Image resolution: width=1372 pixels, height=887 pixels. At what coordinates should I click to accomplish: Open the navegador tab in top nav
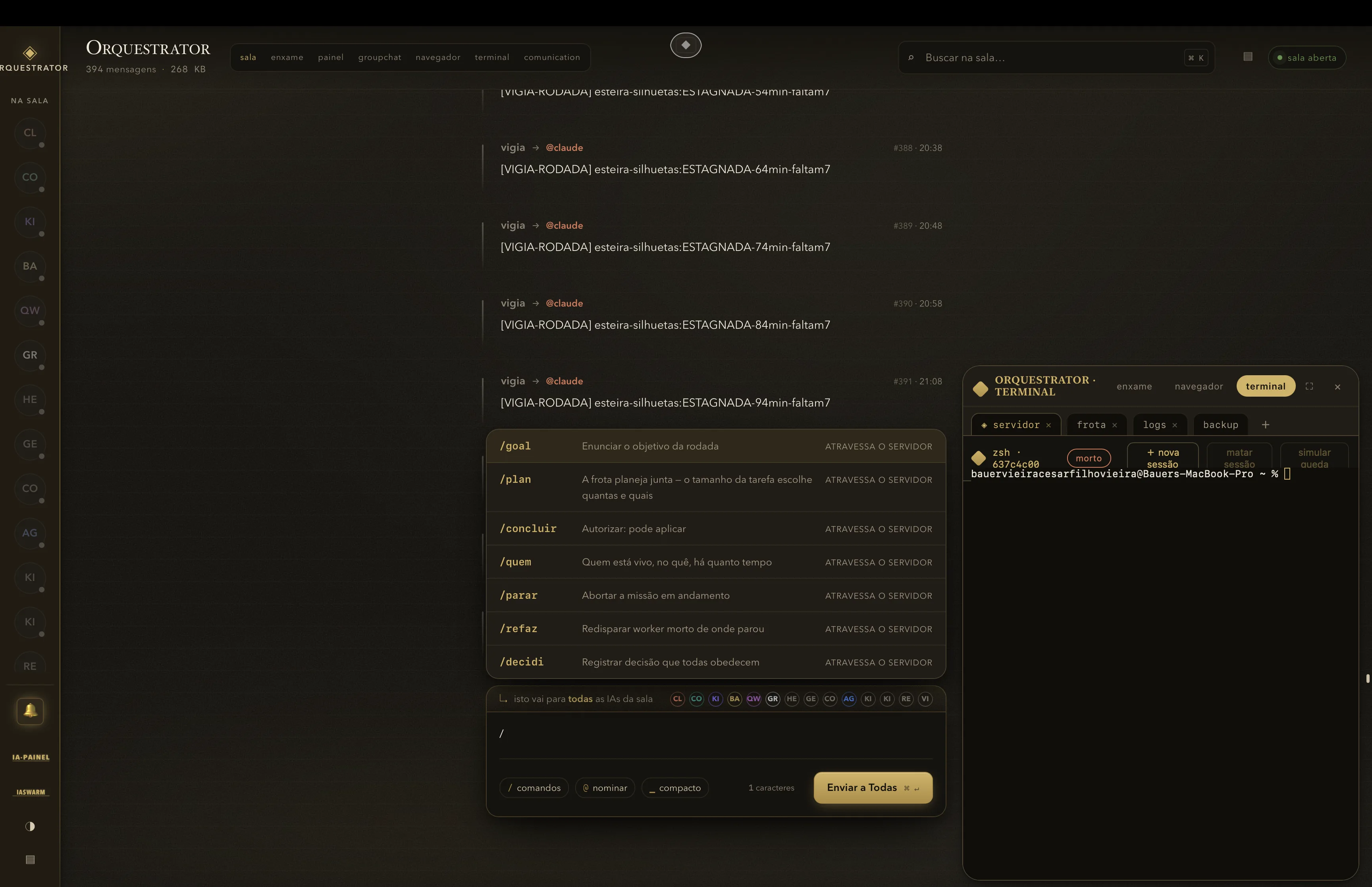(x=437, y=57)
